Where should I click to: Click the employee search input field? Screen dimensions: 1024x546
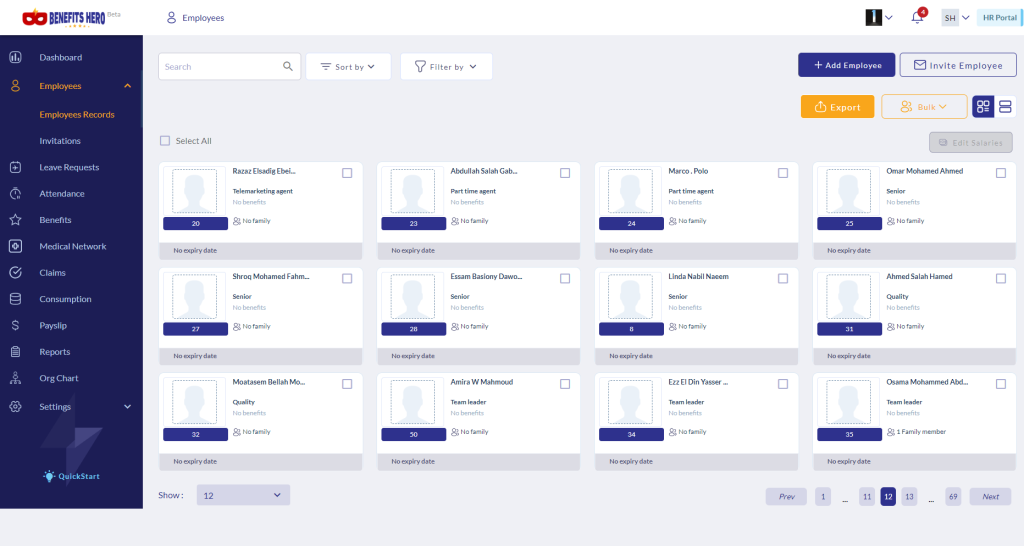click(220, 67)
